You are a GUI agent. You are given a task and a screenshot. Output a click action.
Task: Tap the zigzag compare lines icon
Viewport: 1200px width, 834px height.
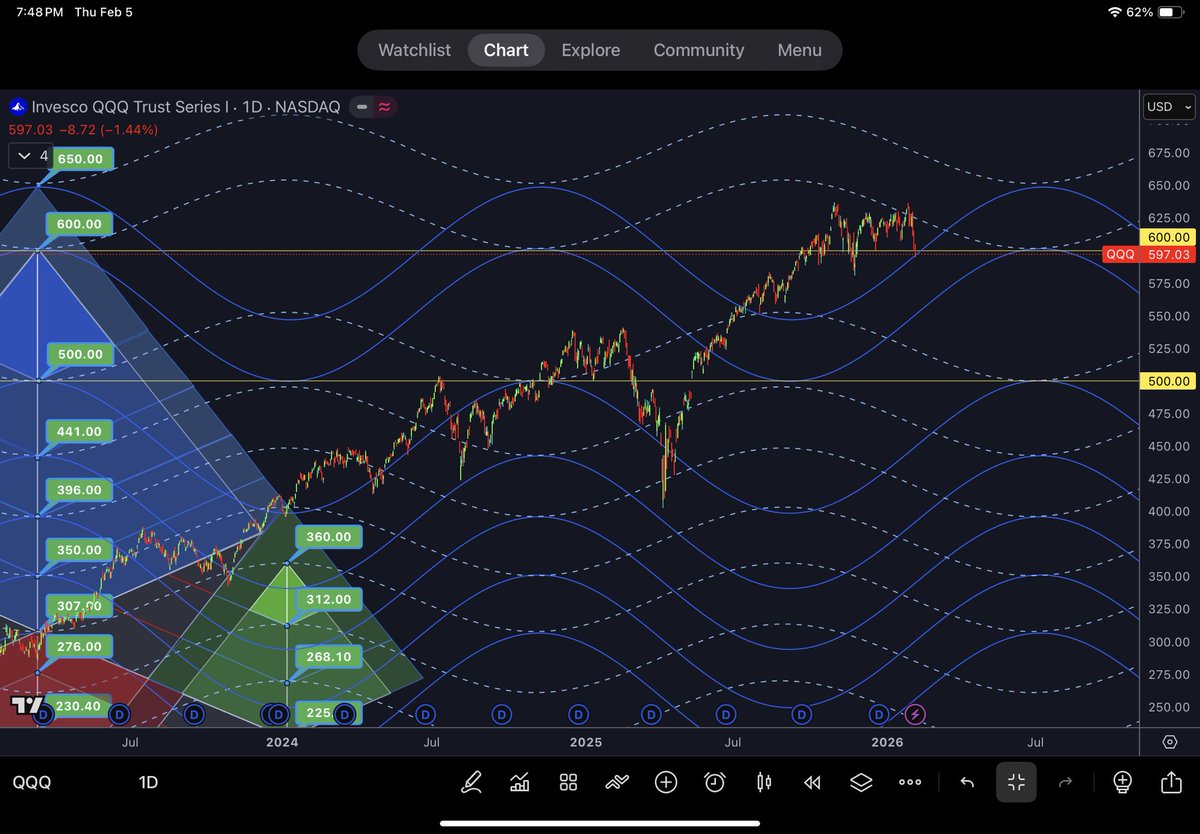[x=617, y=783]
